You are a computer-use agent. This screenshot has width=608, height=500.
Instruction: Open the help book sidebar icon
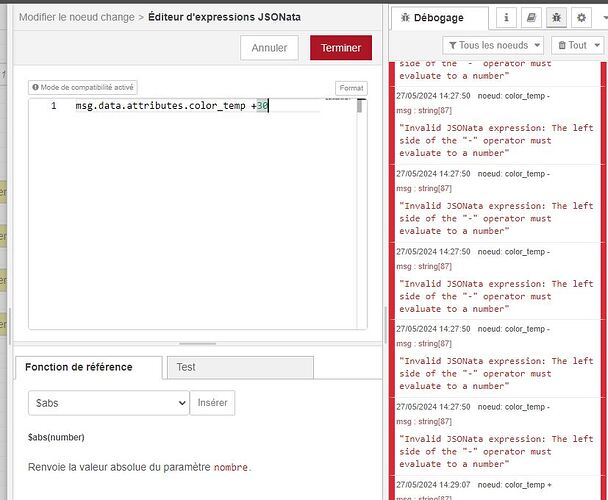click(531, 18)
